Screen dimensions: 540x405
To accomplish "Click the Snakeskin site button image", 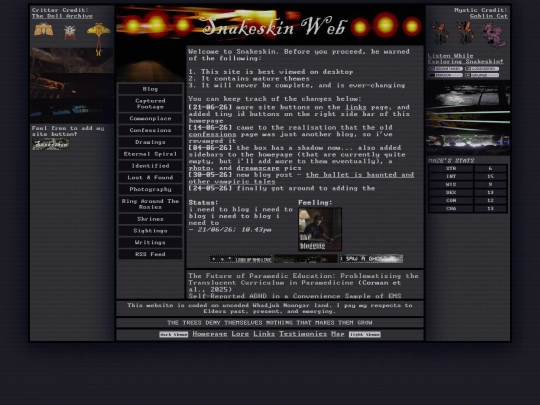I will point(51,144).
